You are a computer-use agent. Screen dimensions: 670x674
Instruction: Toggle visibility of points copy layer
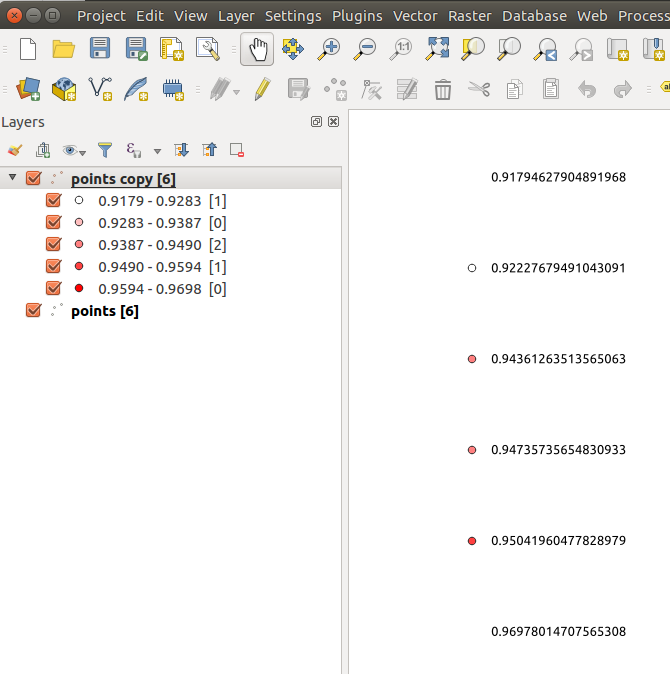34,178
